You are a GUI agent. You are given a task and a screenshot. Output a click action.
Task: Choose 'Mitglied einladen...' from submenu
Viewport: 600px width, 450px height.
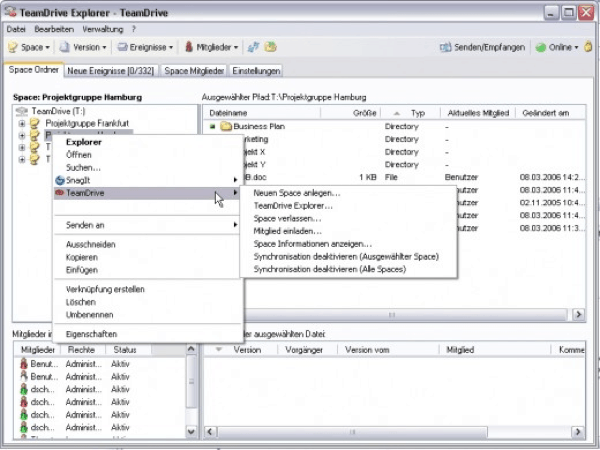(x=287, y=230)
